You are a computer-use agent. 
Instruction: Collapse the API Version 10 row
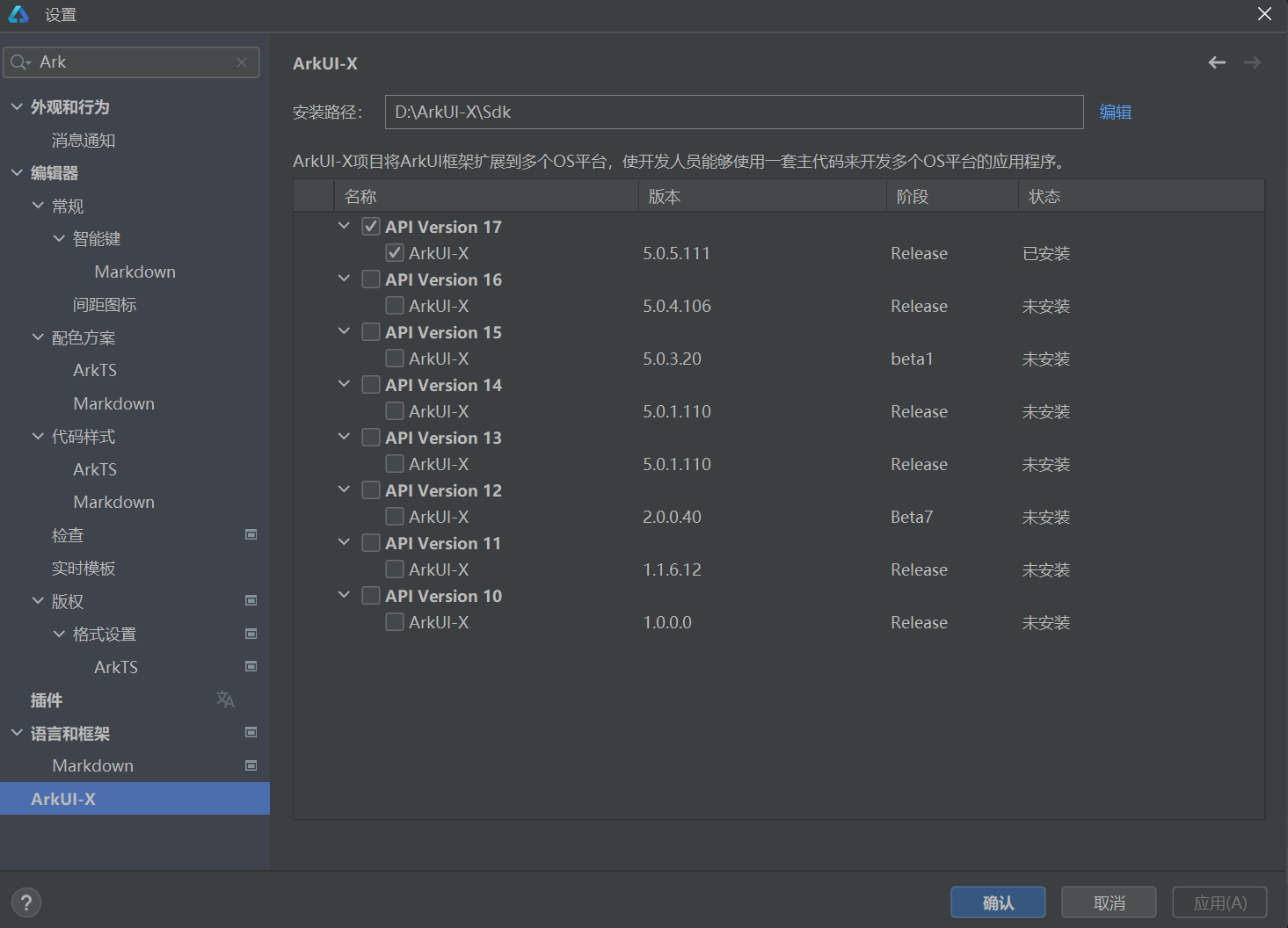pos(344,595)
